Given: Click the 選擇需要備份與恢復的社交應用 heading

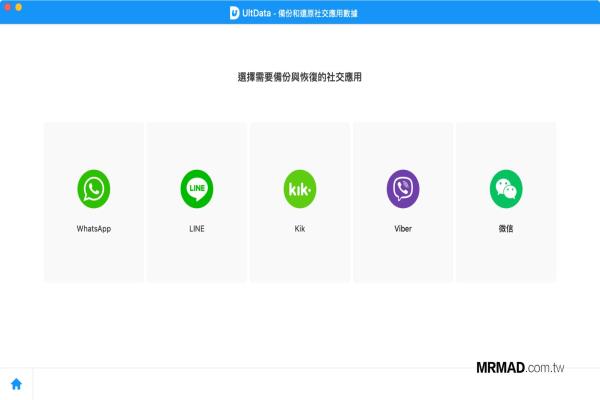Looking at the screenshot, I should click(x=300, y=77).
